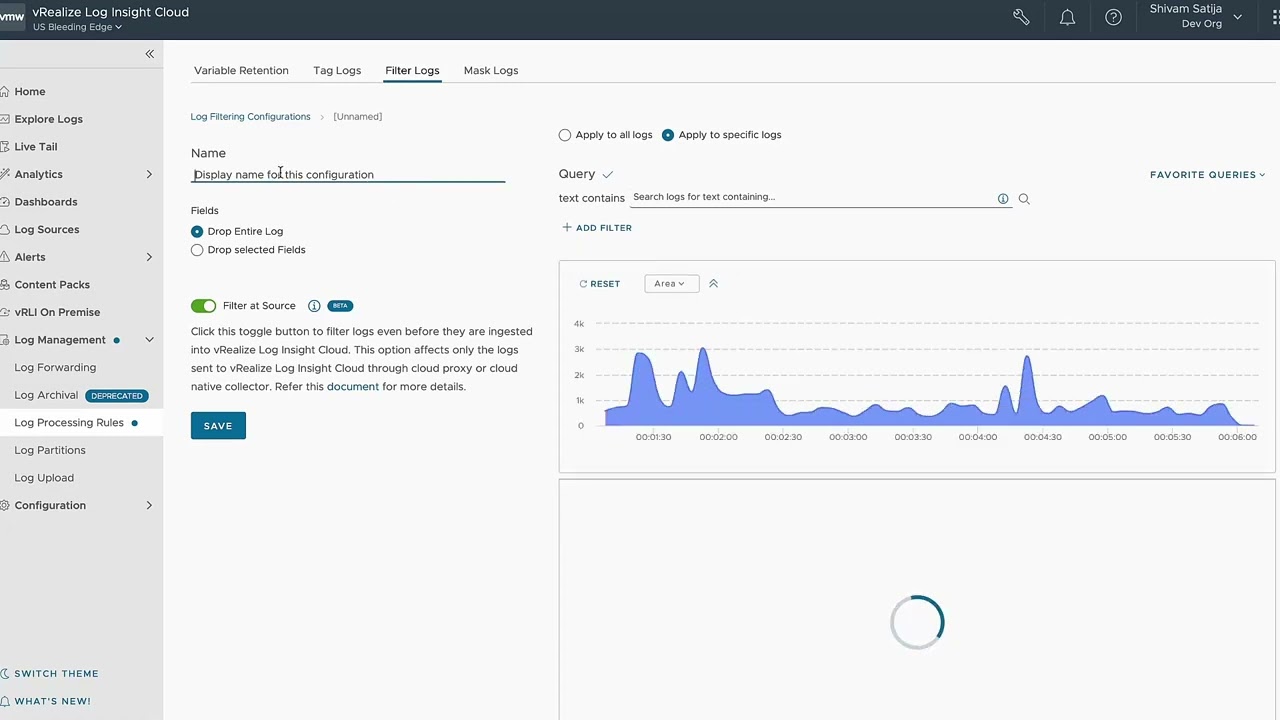Open the wrench tools icon in header
This screenshot has width=1280, height=720.
pos(1021,17)
